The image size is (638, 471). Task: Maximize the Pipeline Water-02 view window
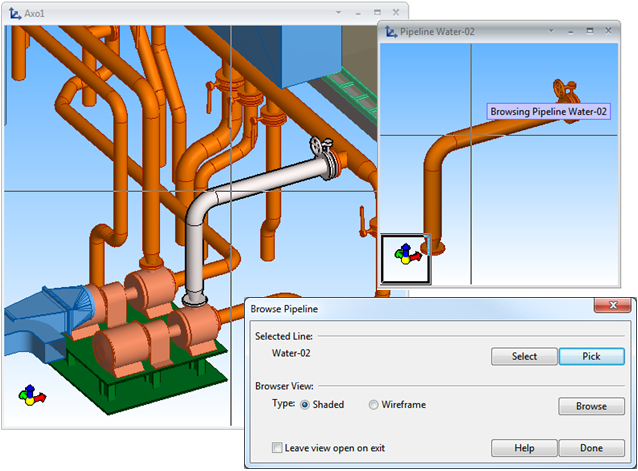(x=590, y=31)
